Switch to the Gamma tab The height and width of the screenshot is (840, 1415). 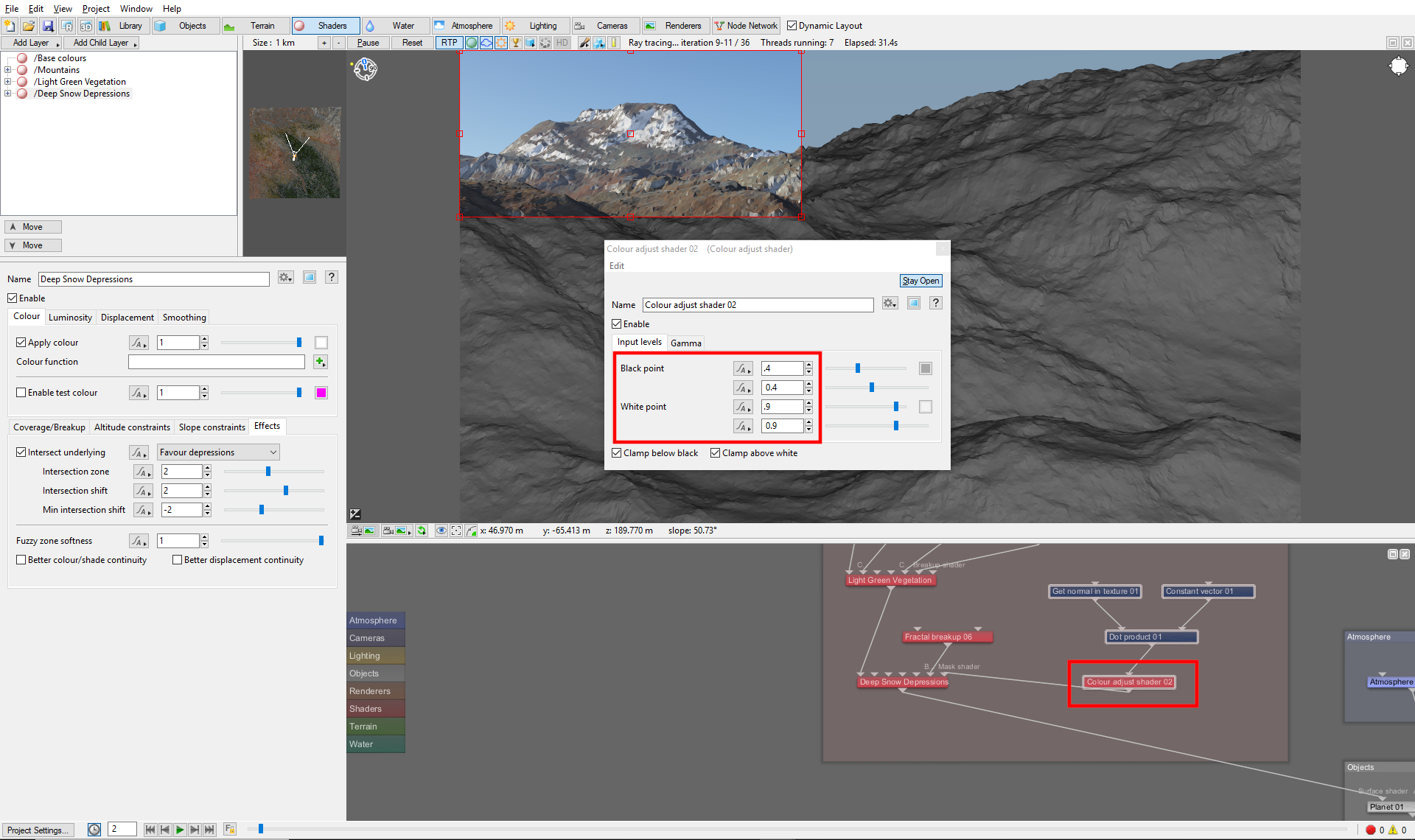coord(686,343)
